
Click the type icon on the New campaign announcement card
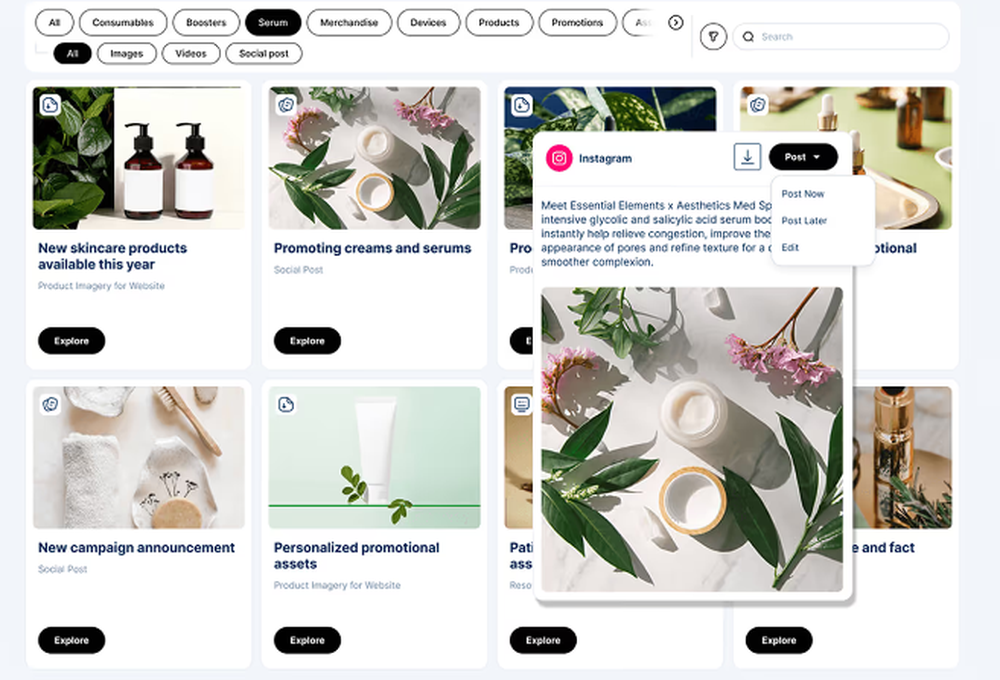50,404
